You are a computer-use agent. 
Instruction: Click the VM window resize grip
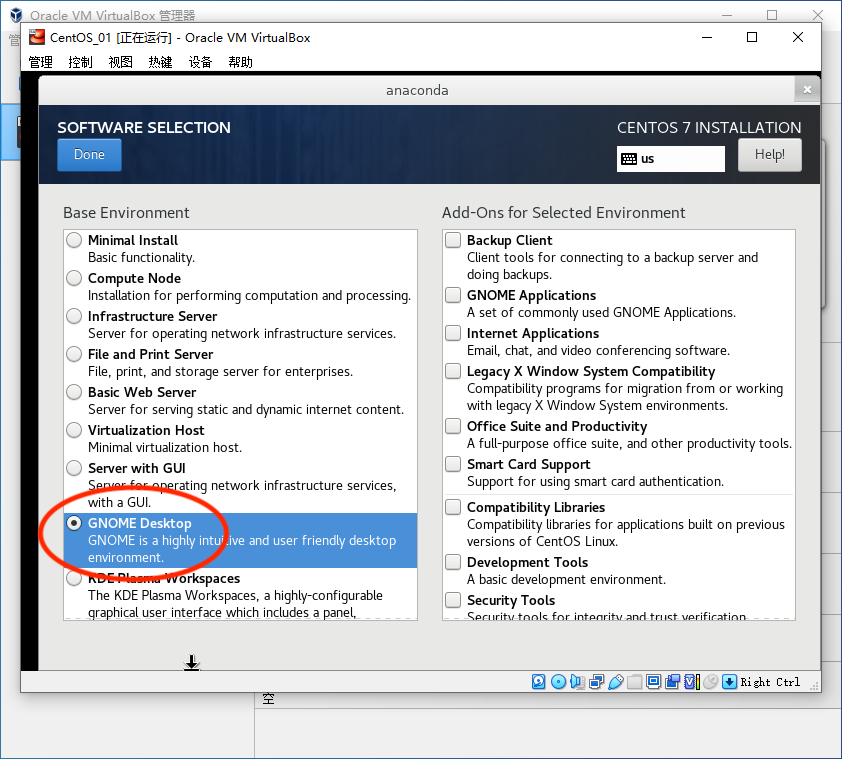[815, 685]
